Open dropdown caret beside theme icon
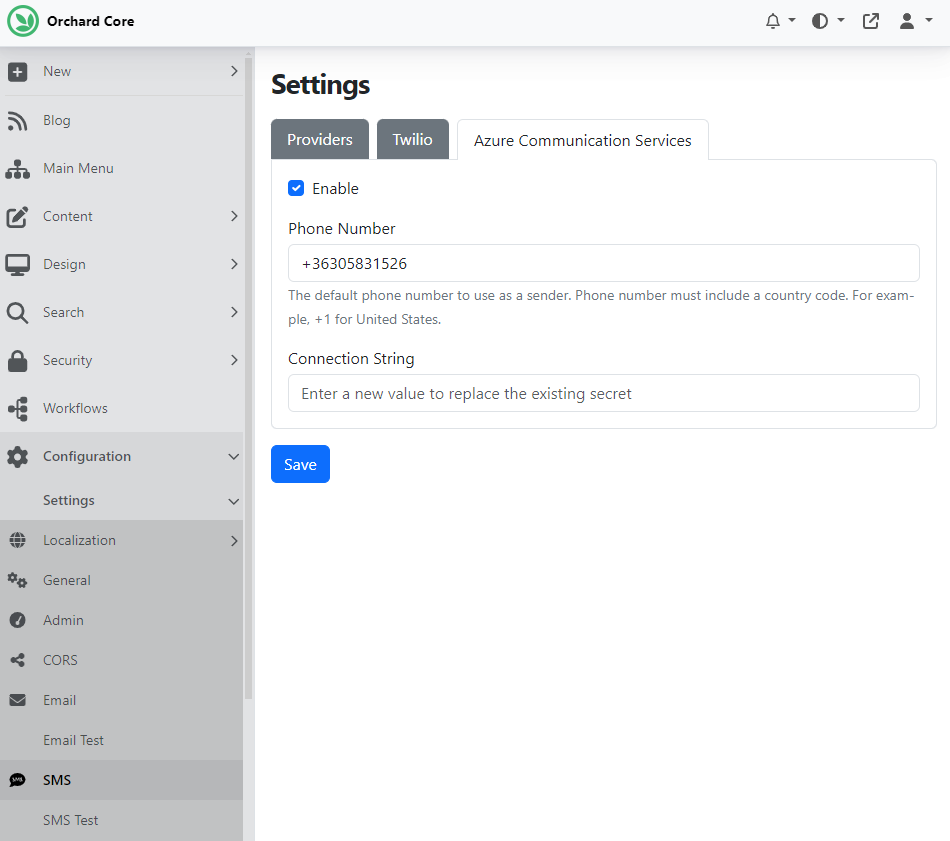The width and height of the screenshot is (950, 841). (840, 20)
